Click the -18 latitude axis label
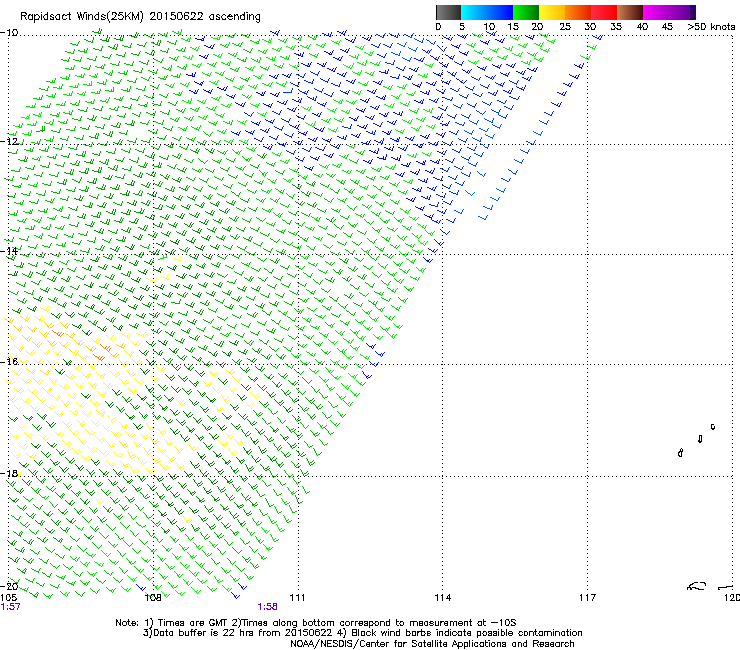740x650 pixels. (9, 473)
